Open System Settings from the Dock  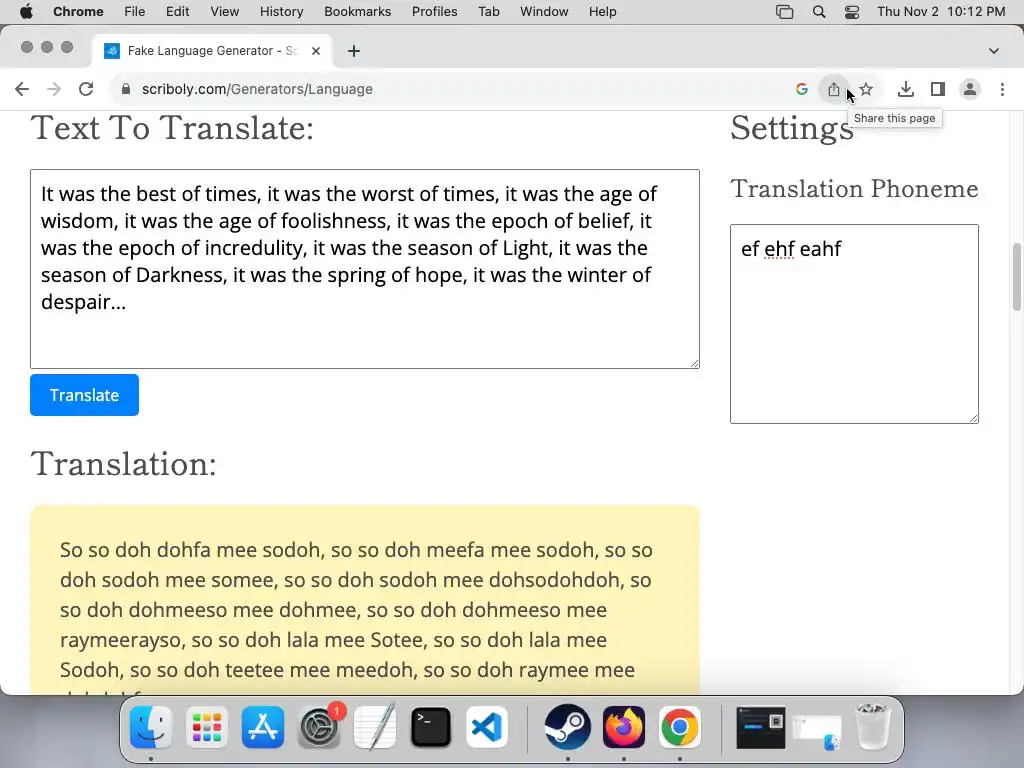coord(319,728)
